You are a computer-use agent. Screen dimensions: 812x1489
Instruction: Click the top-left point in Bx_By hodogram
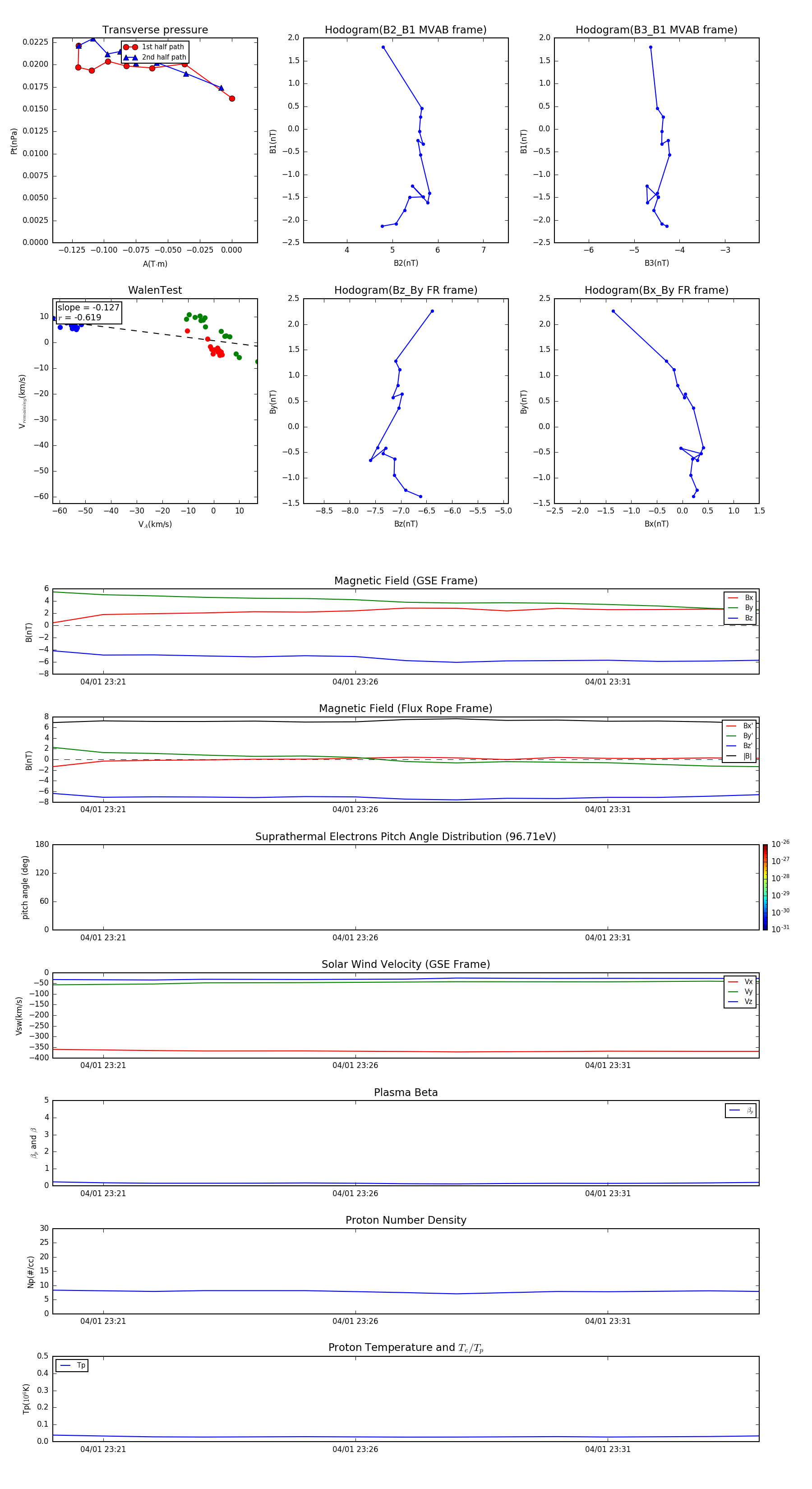(613, 311)
